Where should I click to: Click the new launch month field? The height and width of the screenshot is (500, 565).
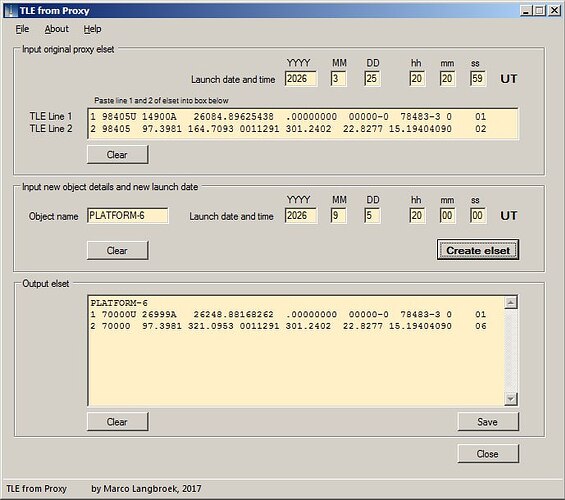338,215
